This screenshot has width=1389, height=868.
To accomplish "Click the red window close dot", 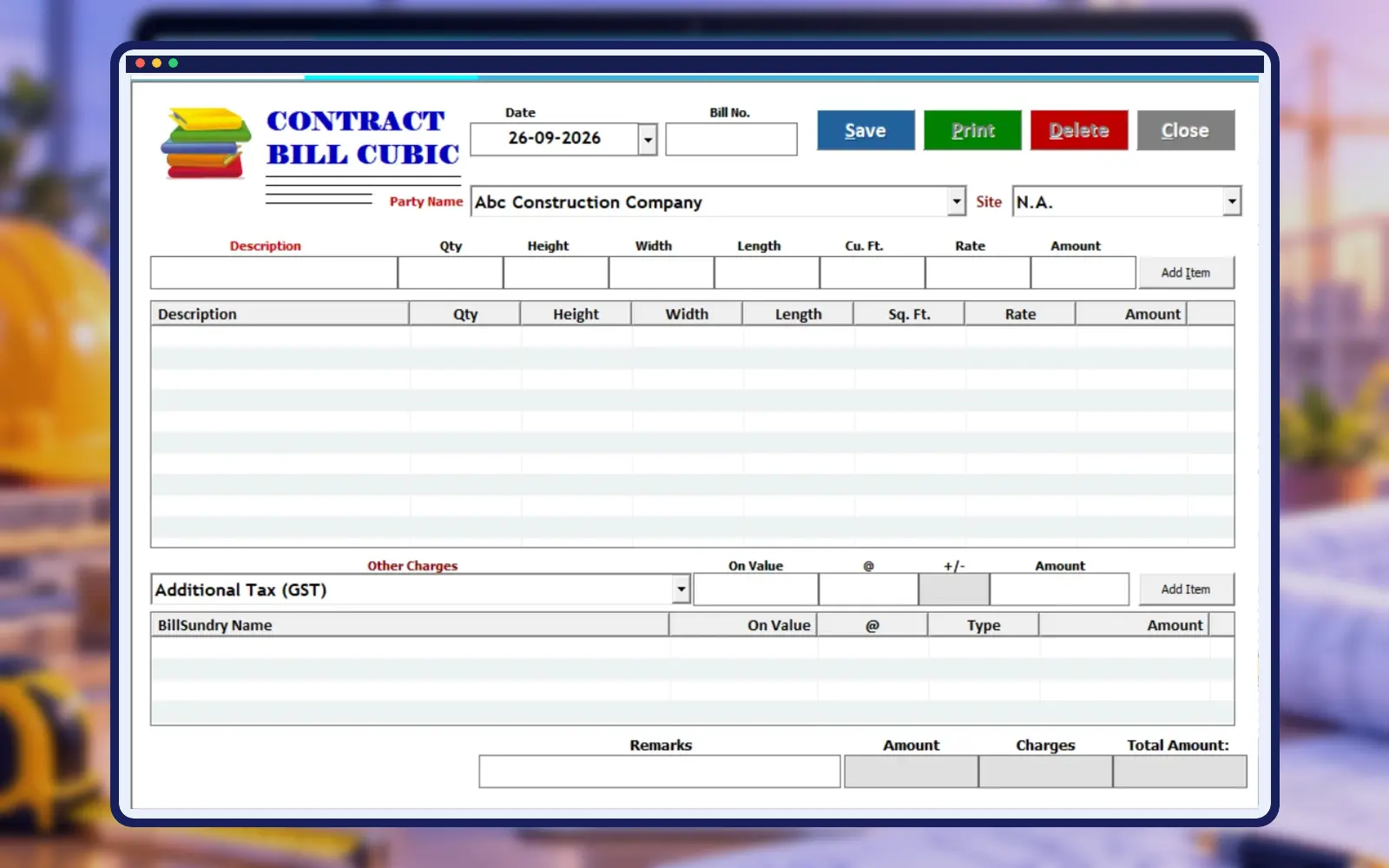I will [141, 63].
